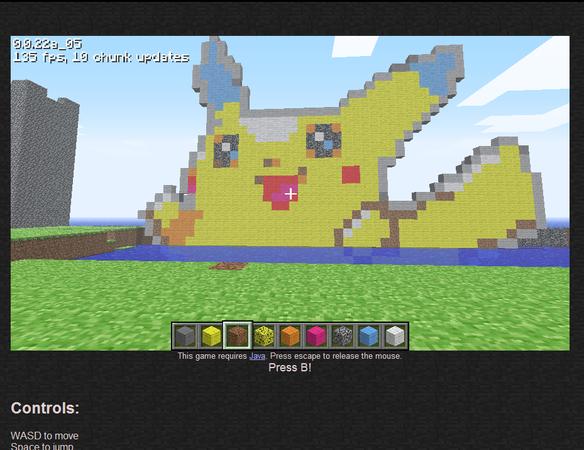
Task: Select the gray stone block in hotbar
Action: pos(185,336)
